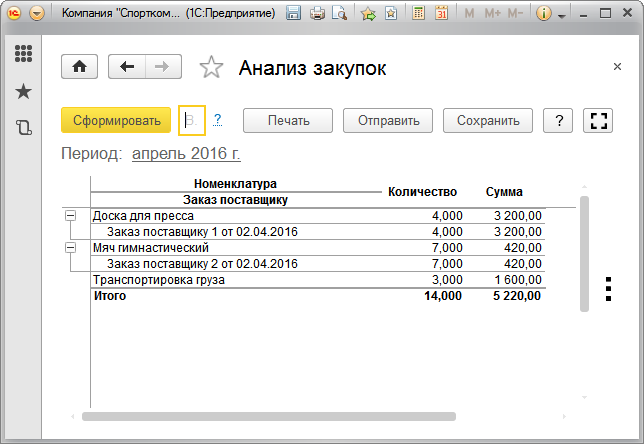Image resolution: width=644 pixels, height=444 pixels.
Task: Open the three-dot more options menu
Action: point(608,289)
